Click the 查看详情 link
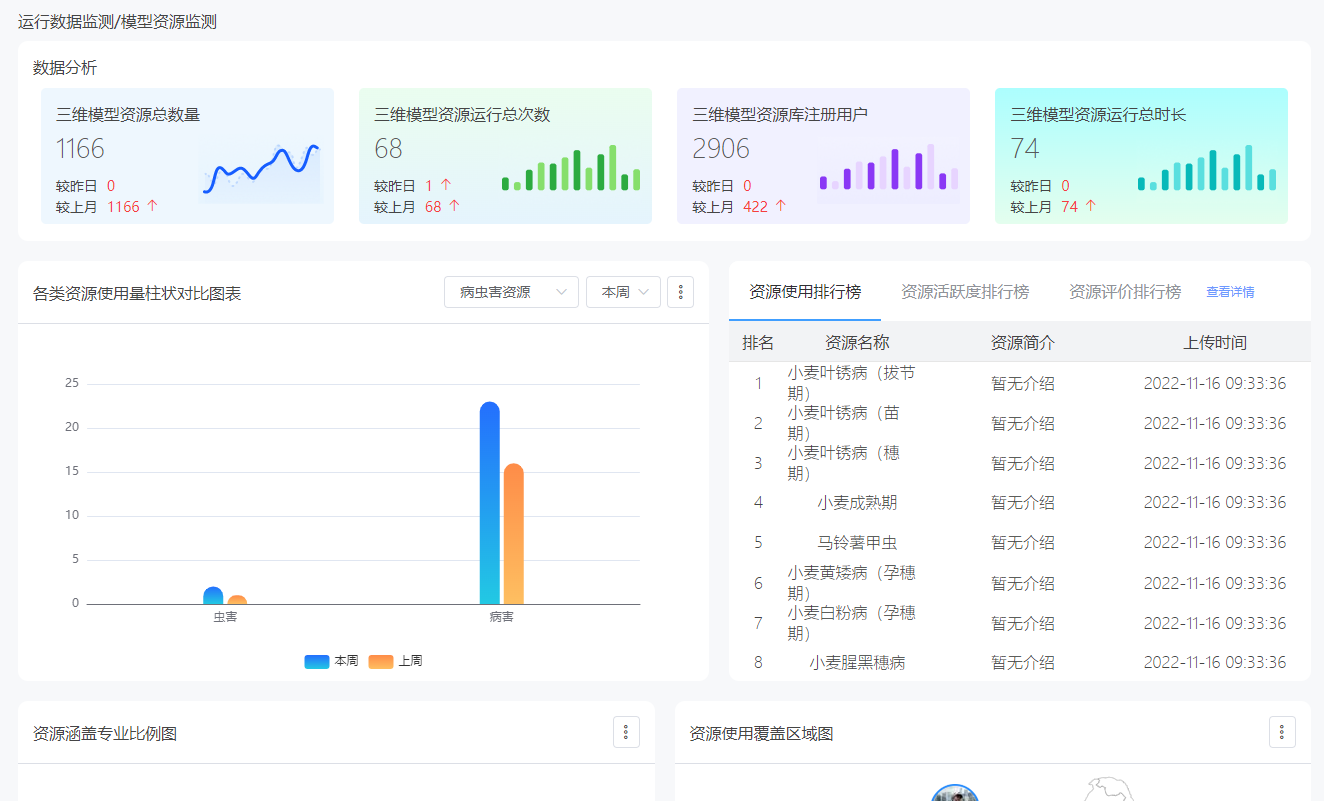The width and height of the screenshot is (1324, 801). [x=1230, y=292]
